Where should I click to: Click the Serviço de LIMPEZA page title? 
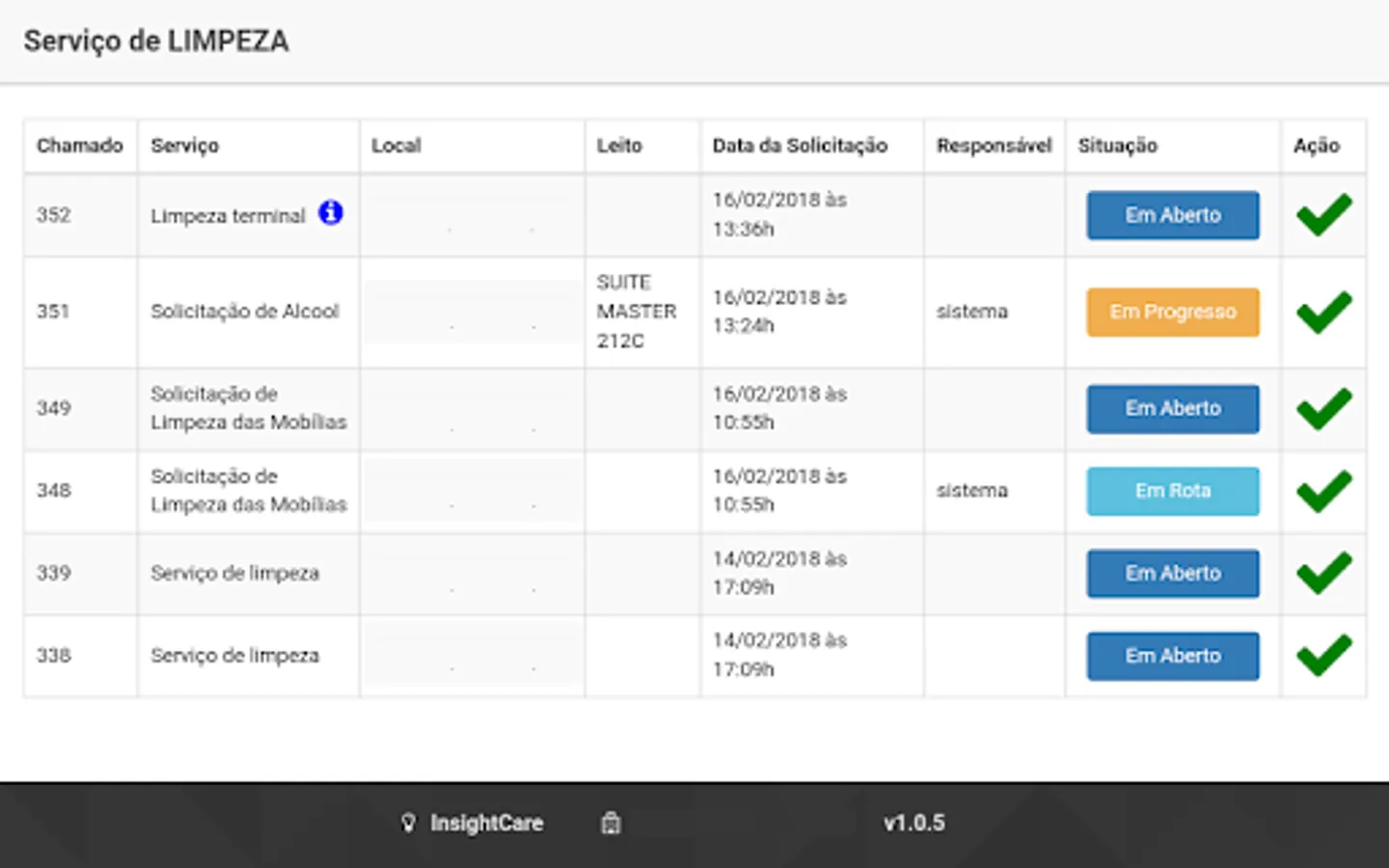(x=156, y=41)
